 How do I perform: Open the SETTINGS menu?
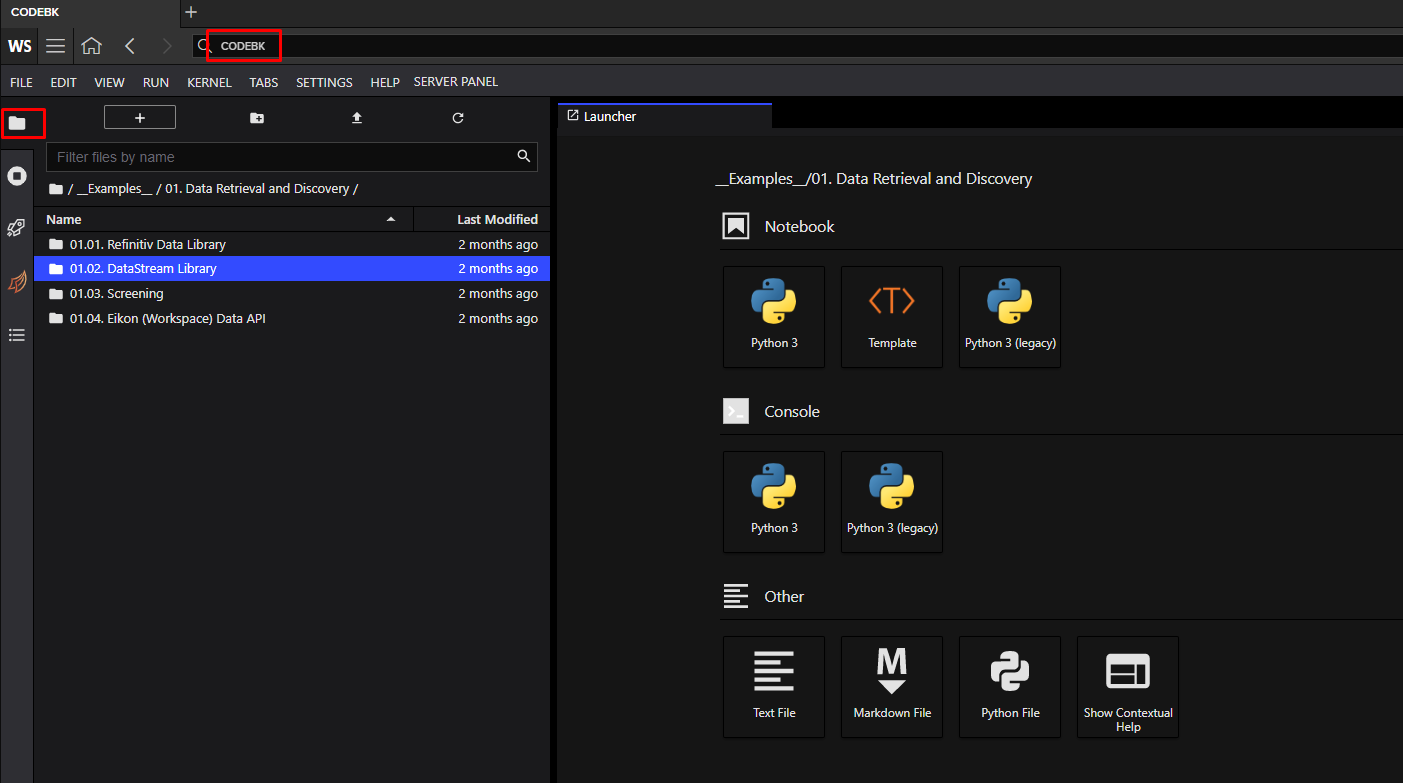point(324,83)
